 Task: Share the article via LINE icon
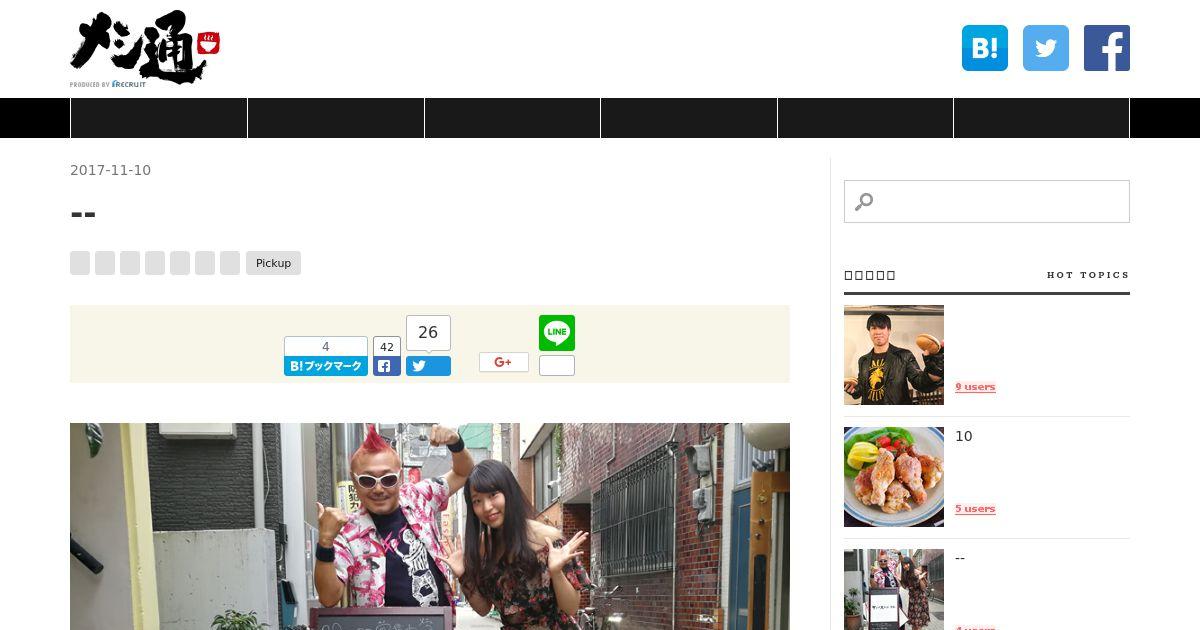pyautogui.click(x=557, y=333)
